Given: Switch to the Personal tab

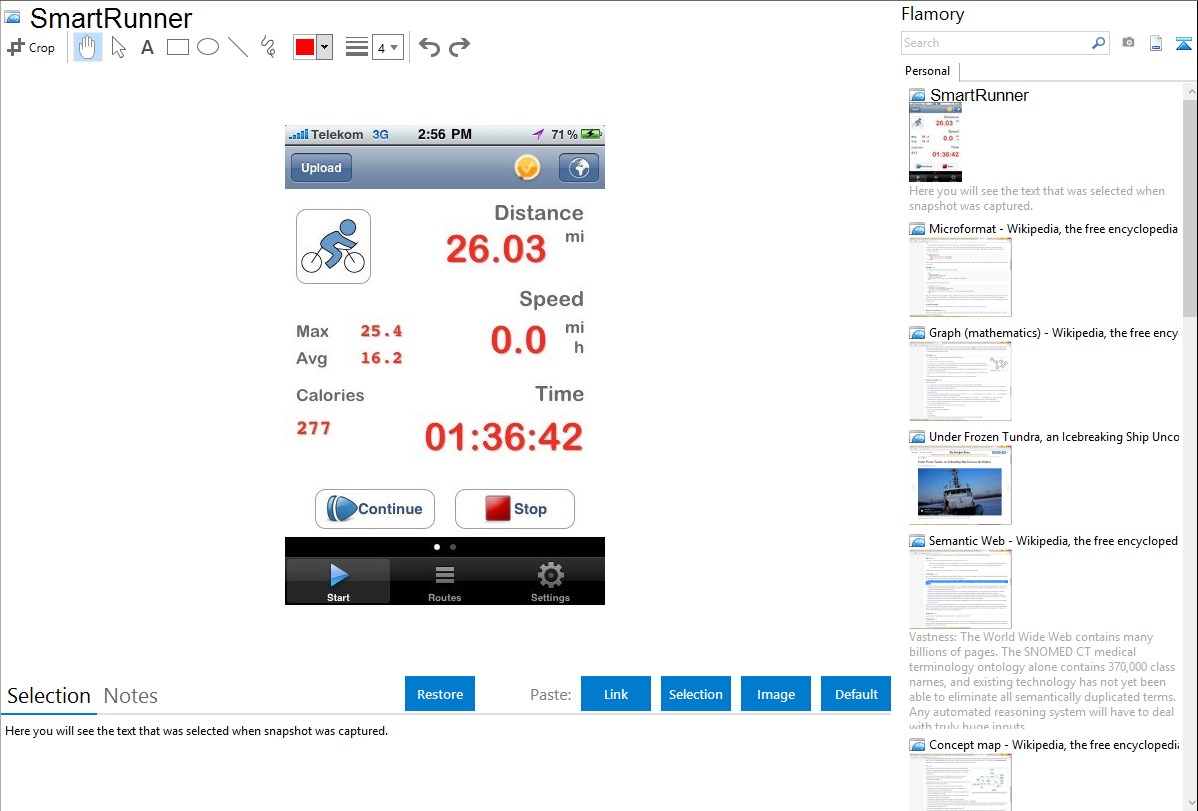Looking at the screenshot, I should pos(928,71).
